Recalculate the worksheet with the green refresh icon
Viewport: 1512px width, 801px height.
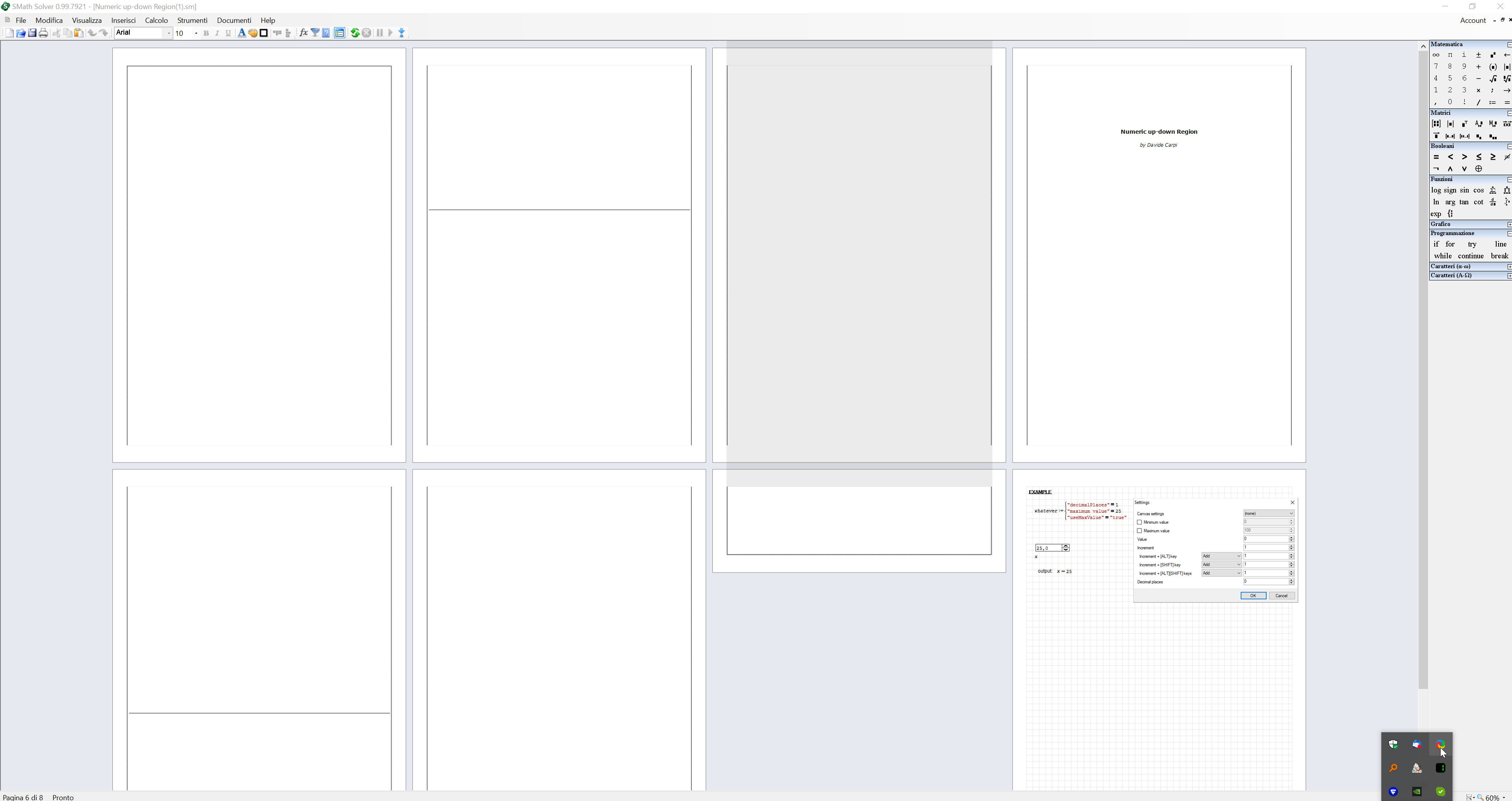[355, 33]
